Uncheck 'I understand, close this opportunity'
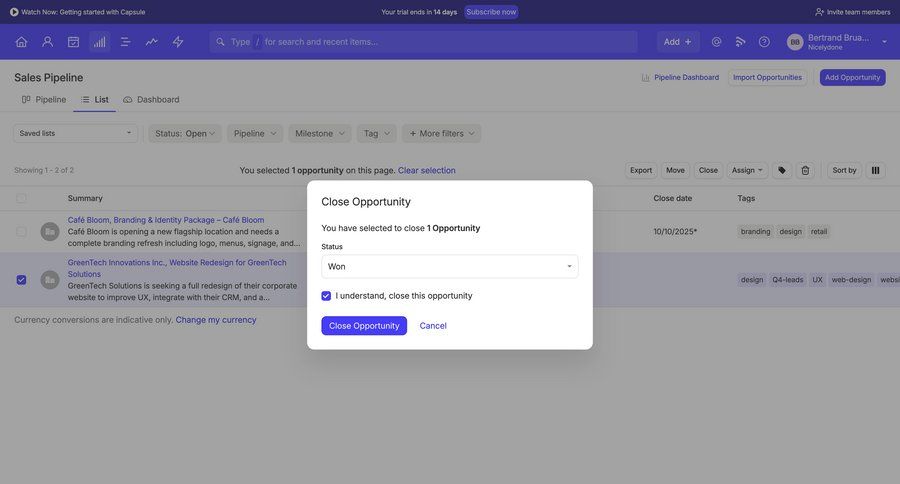Screen dimensions: 900x484 (x=326, y=296)
